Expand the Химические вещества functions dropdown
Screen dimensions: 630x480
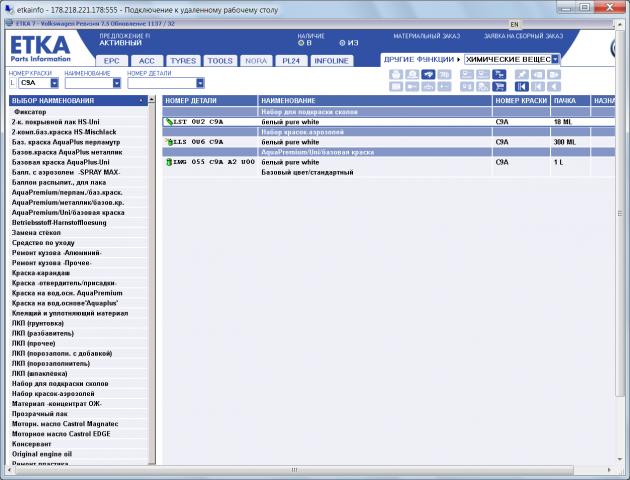click(x=555, y=59)
